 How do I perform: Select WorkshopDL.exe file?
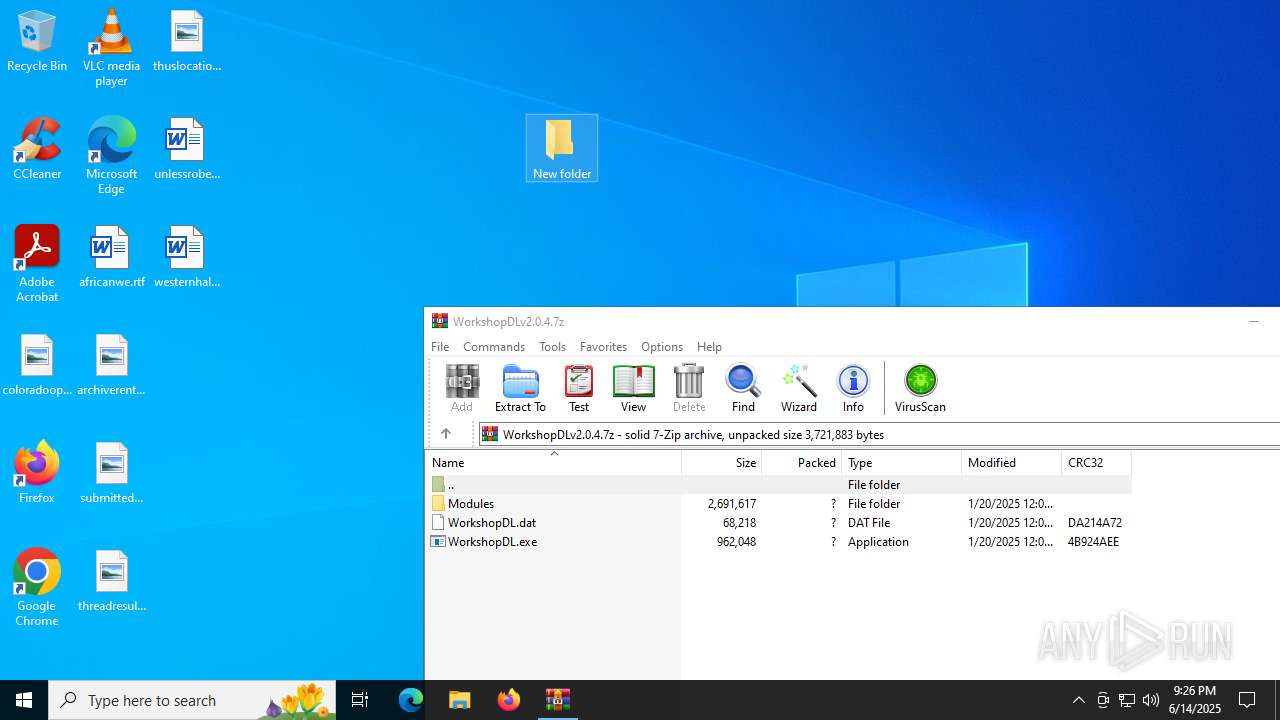coord(779,541)
